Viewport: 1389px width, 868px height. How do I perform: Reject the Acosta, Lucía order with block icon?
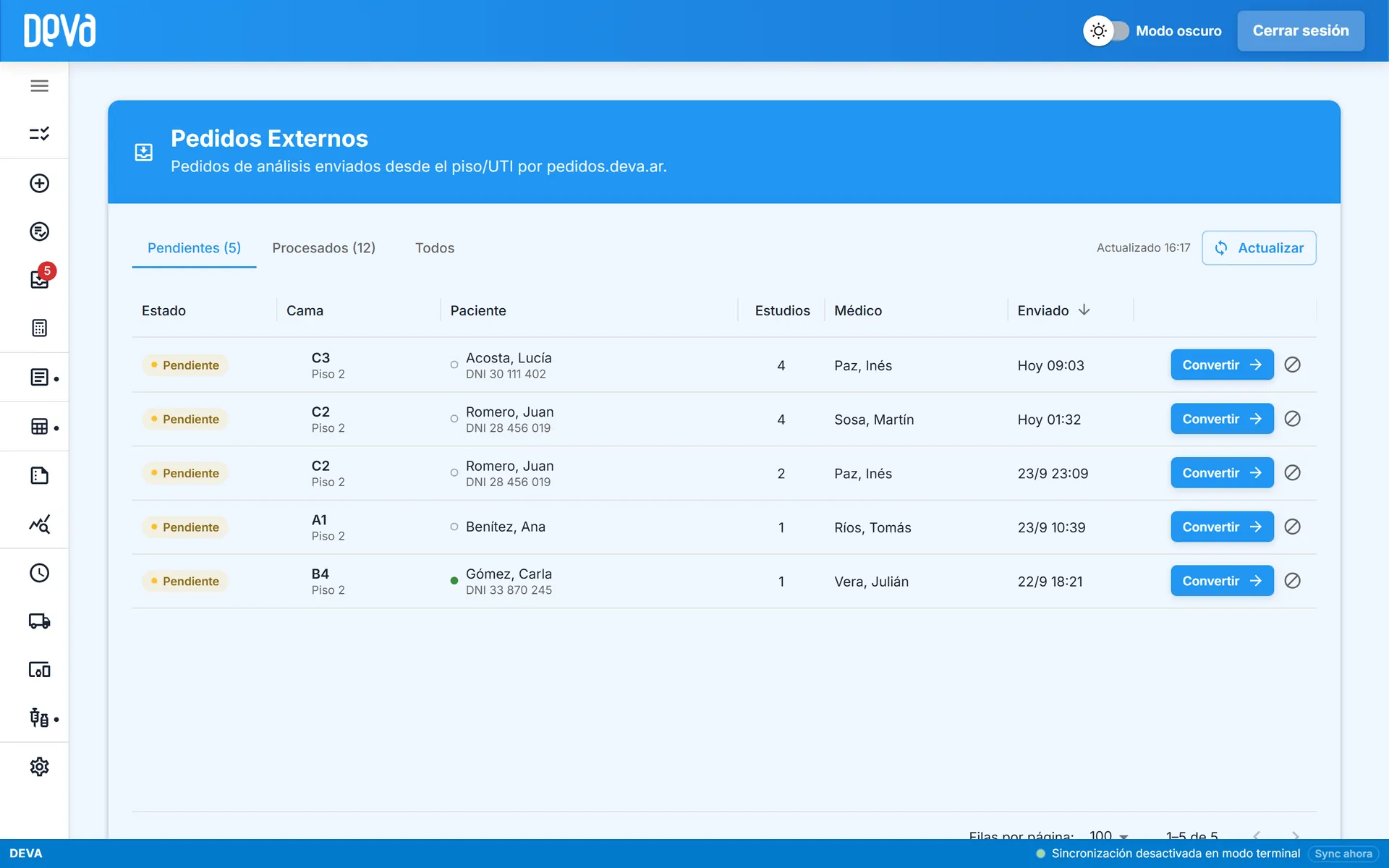1292,365
